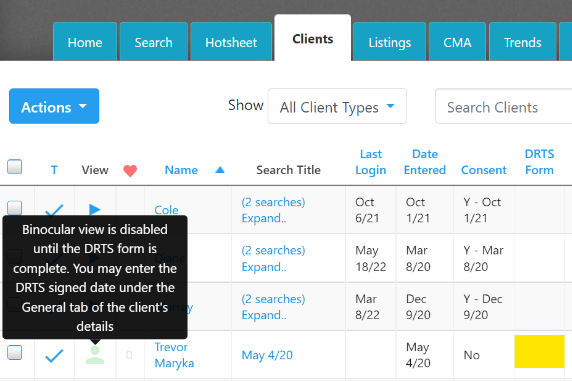Click the May 18/22 last login cell
This screenshot has width=572, height=381.
click(371, 259)
